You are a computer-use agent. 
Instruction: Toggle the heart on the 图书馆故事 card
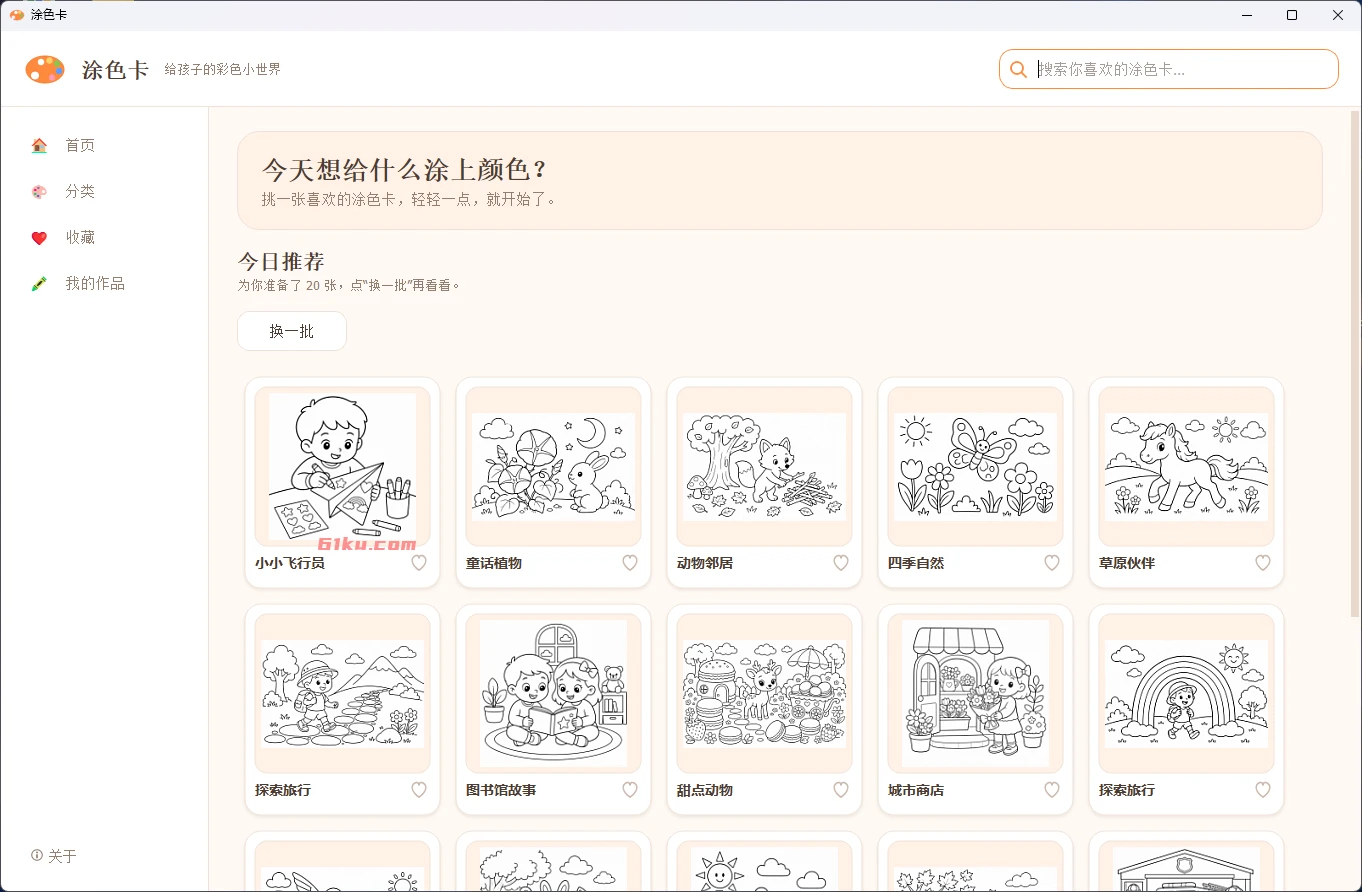[x=630, y=790]
